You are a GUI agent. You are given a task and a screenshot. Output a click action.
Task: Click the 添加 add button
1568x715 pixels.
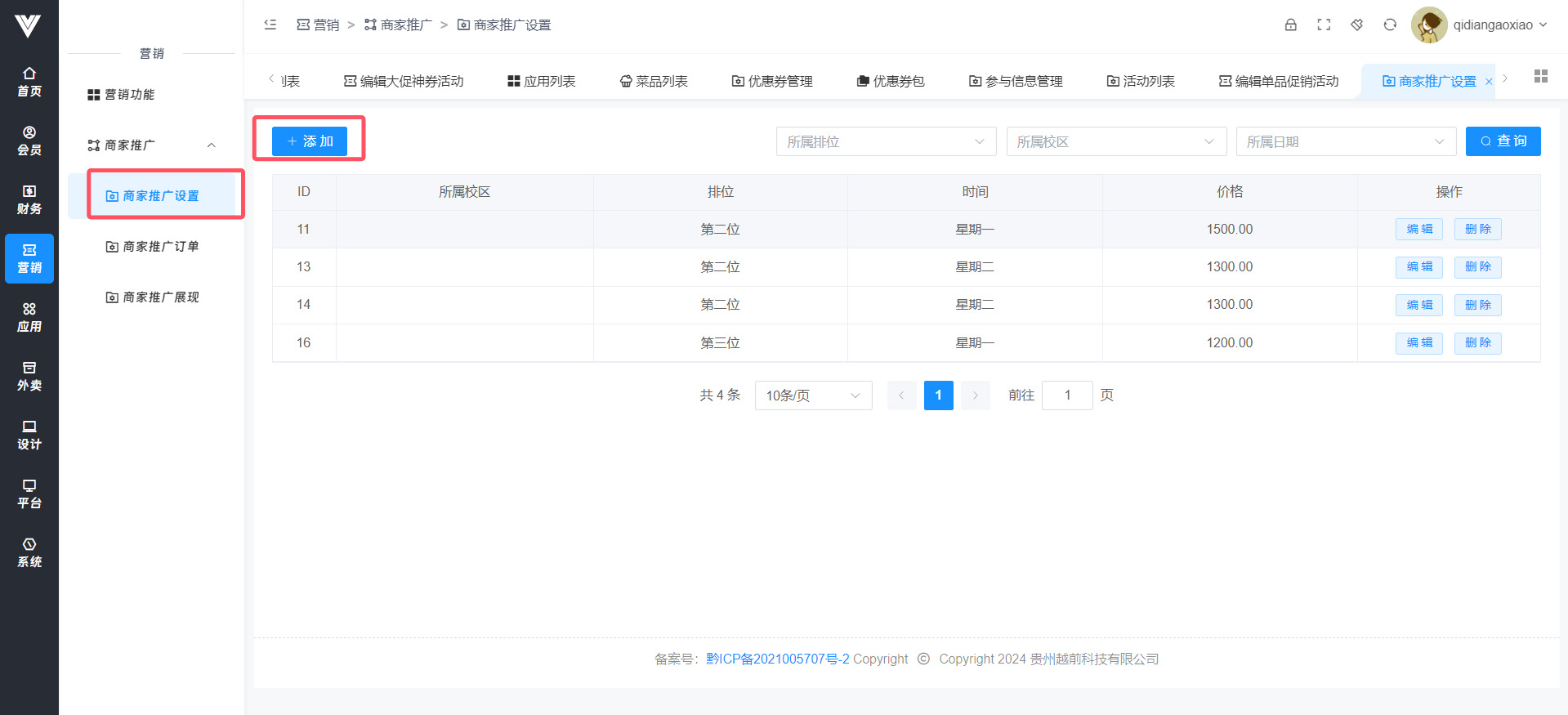(310, 141)
